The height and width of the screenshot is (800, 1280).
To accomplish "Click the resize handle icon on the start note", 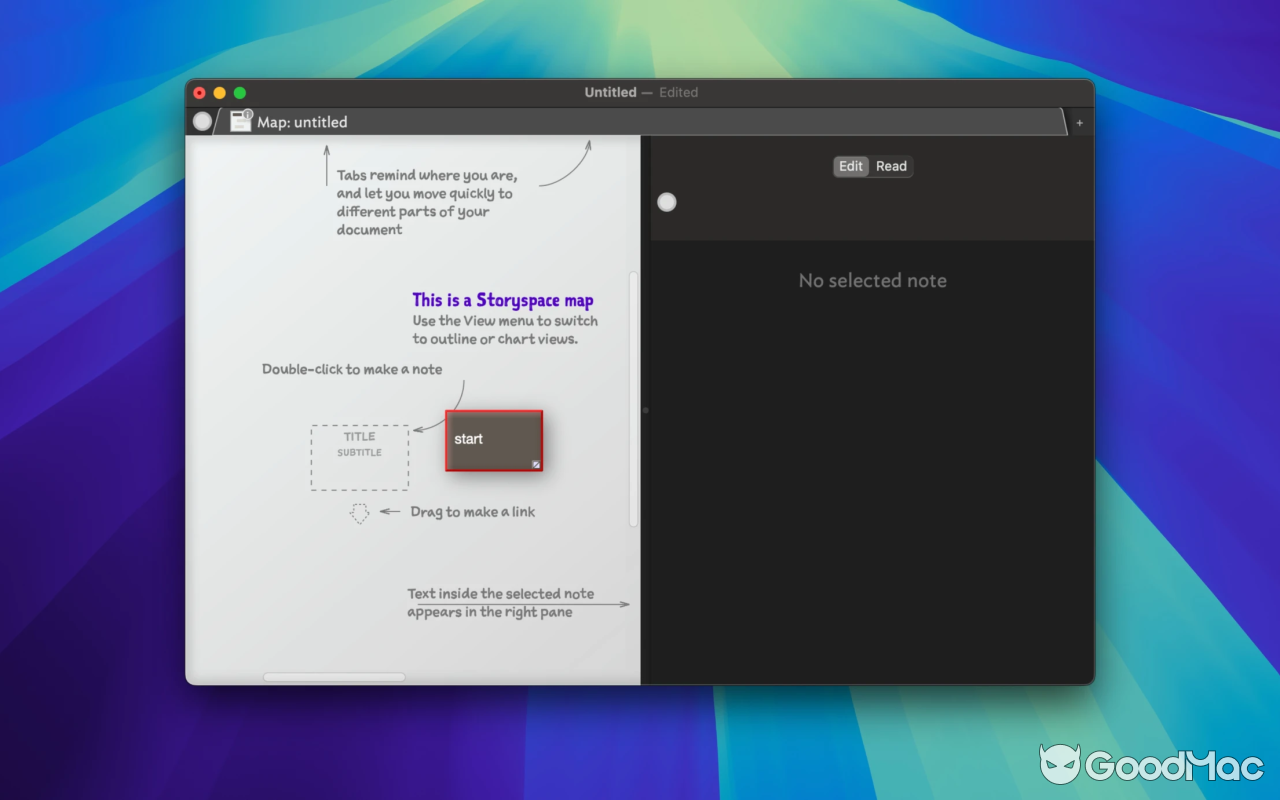I will point(536,465).
